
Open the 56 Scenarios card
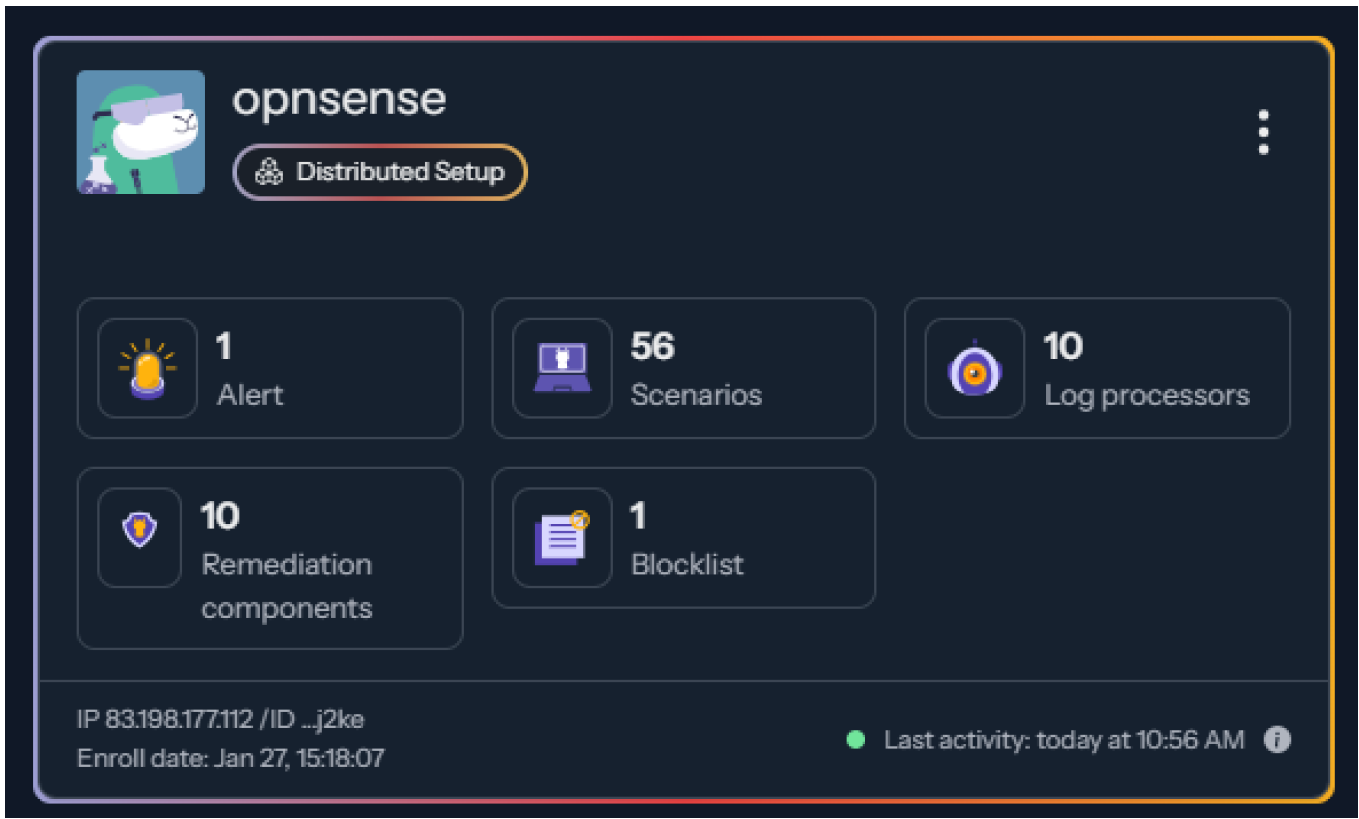tap(684, 368)
